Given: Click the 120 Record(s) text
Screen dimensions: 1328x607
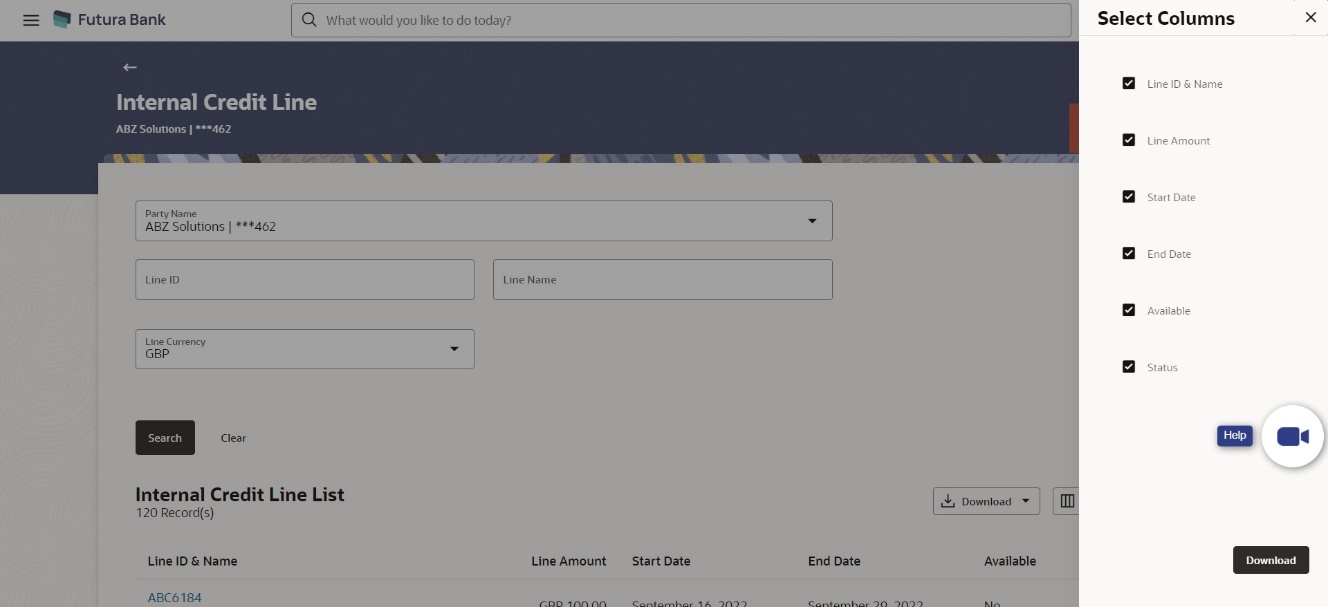Looking at the screenshot, I should (x=175, y=513).
